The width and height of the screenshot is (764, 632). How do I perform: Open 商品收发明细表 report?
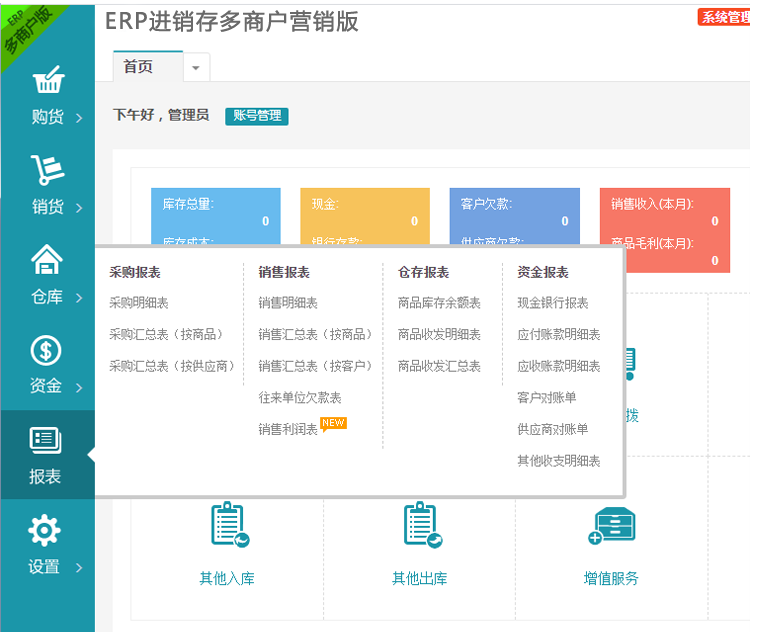tap(439, 335)
